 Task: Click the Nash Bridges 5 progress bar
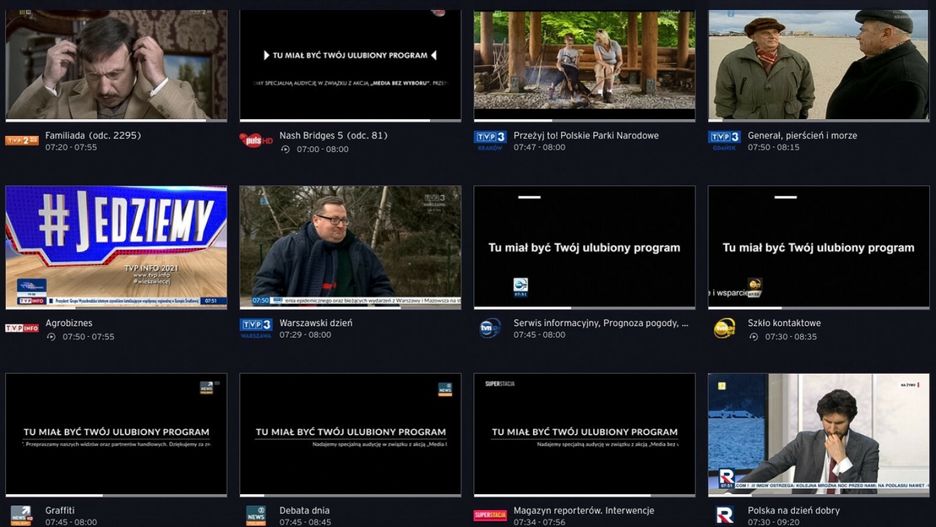[350, 121]
